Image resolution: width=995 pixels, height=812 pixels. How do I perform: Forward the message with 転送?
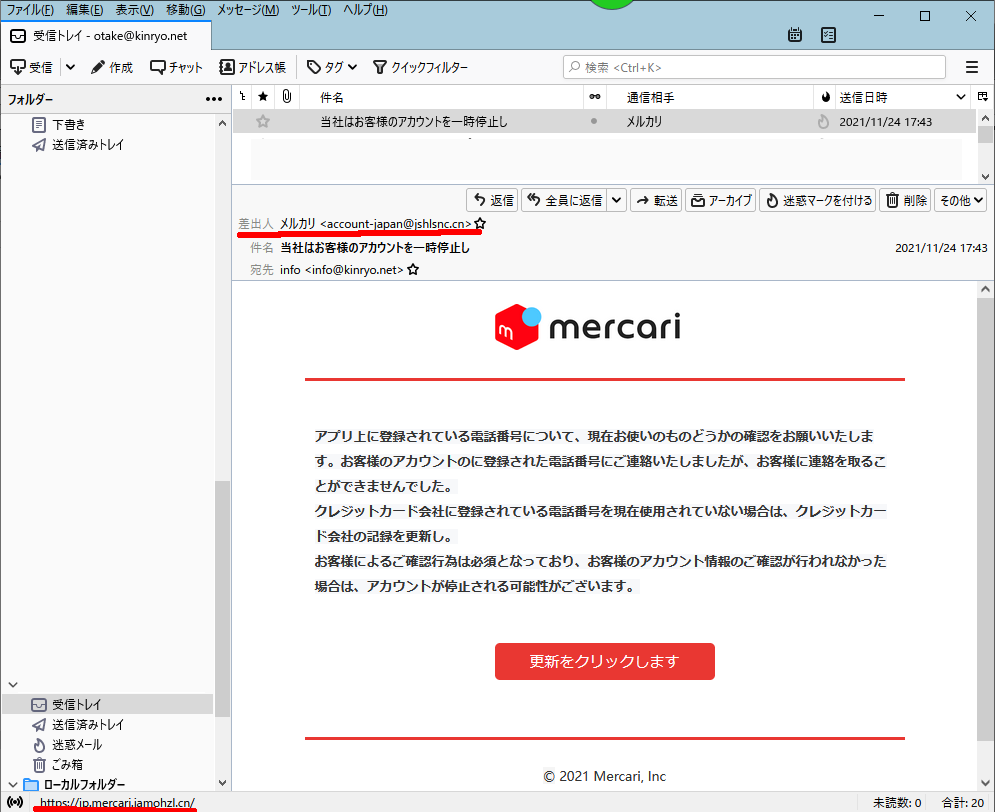[x=656, y=200]
